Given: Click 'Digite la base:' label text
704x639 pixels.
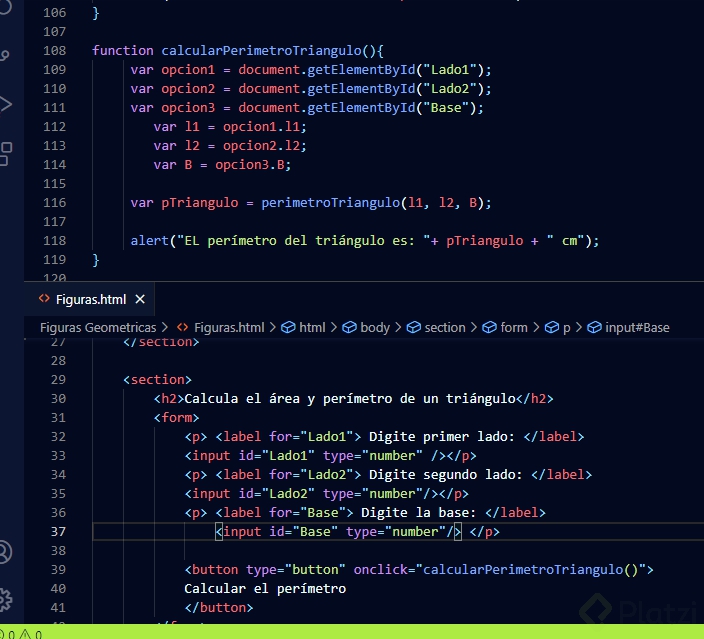Looking at the screenshot, I should point(418,512).
